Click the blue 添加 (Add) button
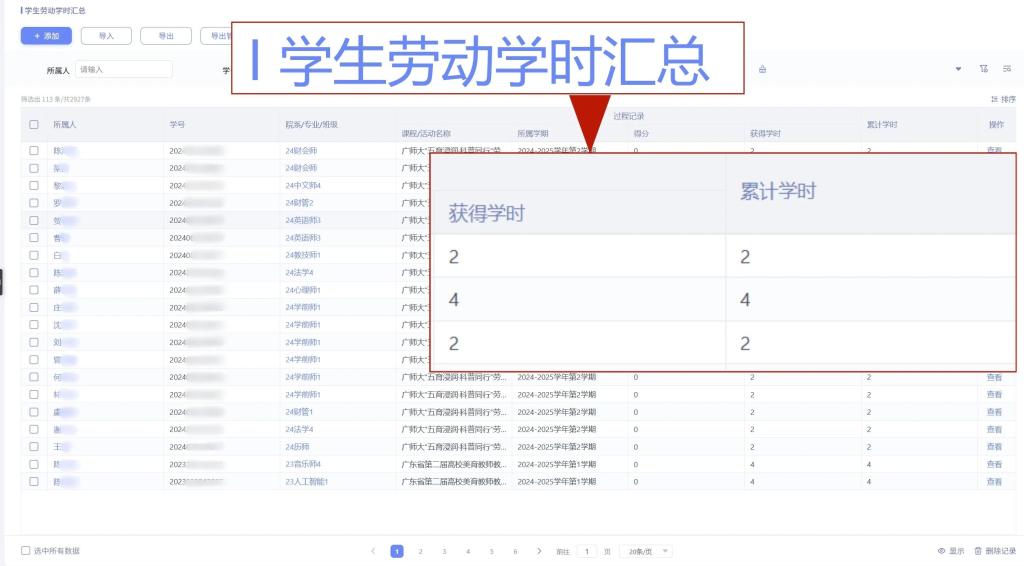This screenshot has width=1024, height=566. point(45,36)
